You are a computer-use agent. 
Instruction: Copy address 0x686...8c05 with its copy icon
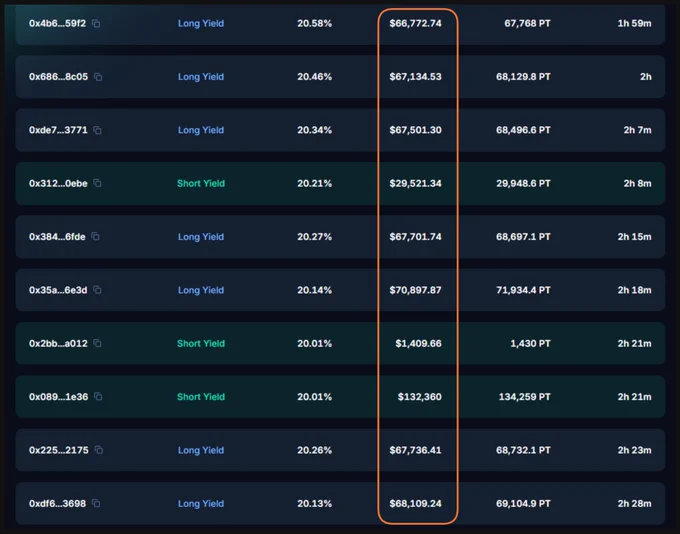[98, 77]
